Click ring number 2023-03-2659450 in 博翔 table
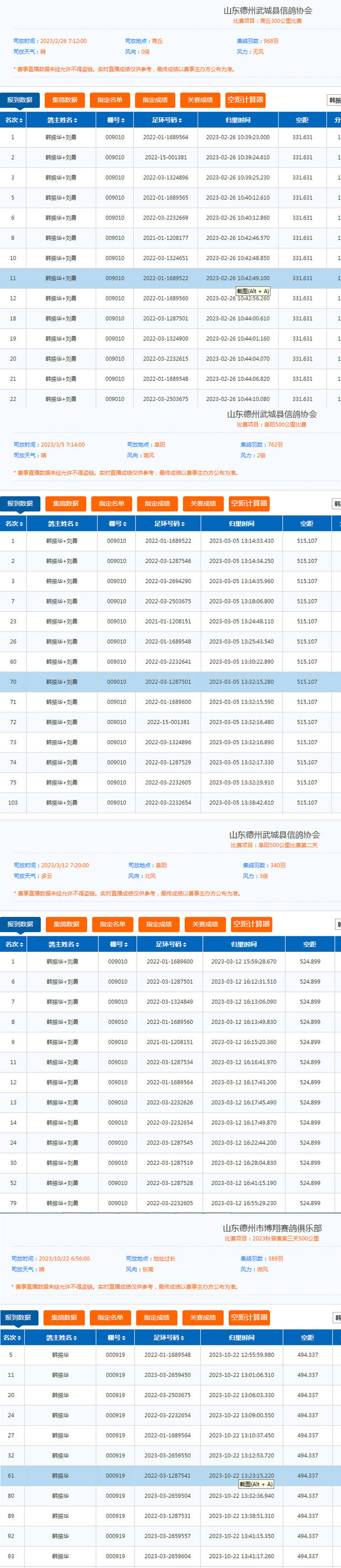 click(167, 1375)
